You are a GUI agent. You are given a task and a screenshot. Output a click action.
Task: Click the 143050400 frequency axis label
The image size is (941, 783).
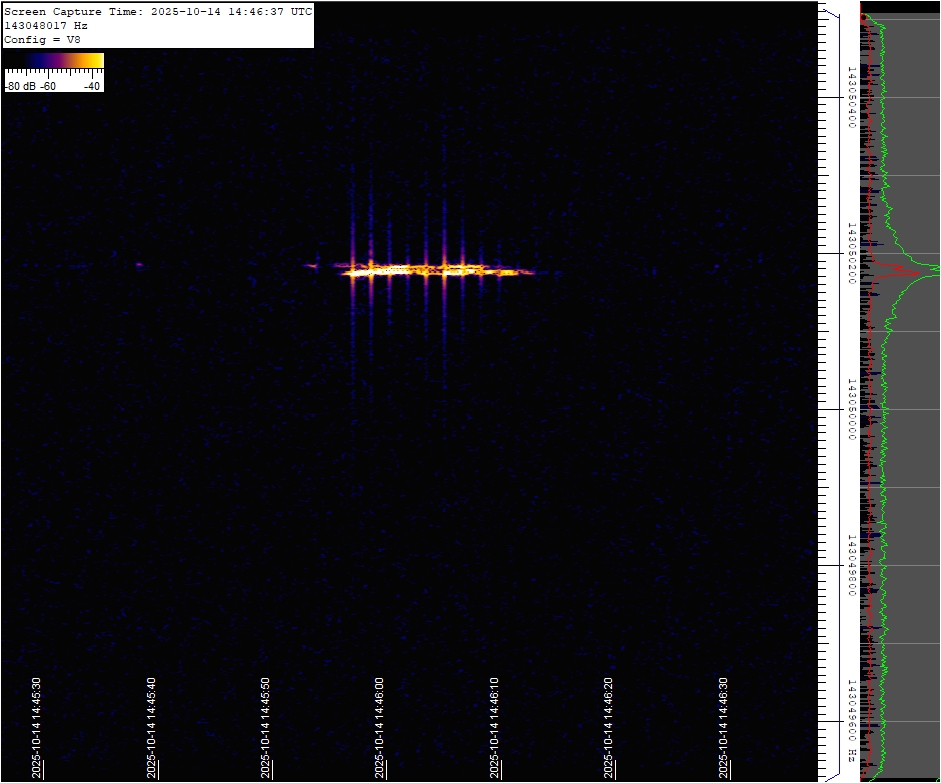point(851,98)
